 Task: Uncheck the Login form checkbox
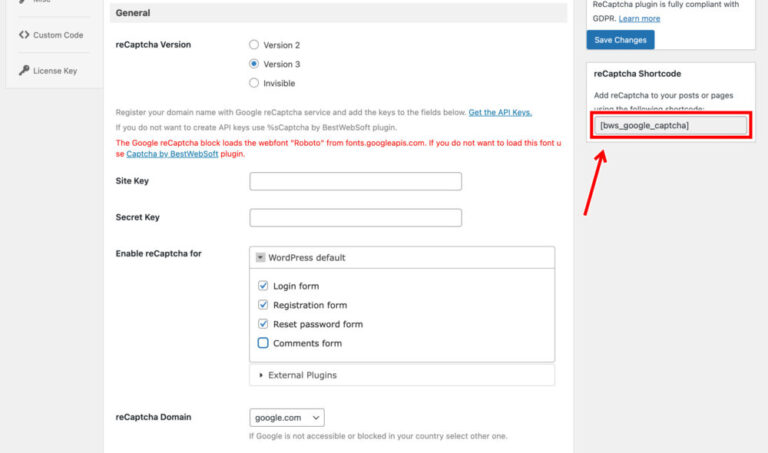click(x=263, y=286)
